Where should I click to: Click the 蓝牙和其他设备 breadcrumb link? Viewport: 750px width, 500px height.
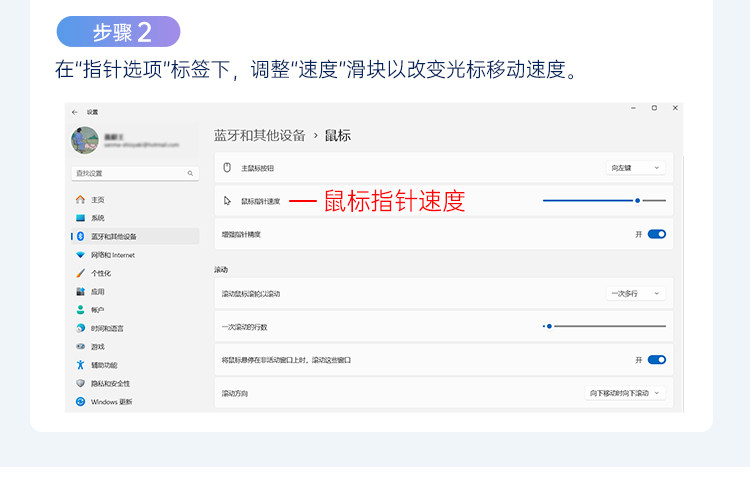[260, 135]
